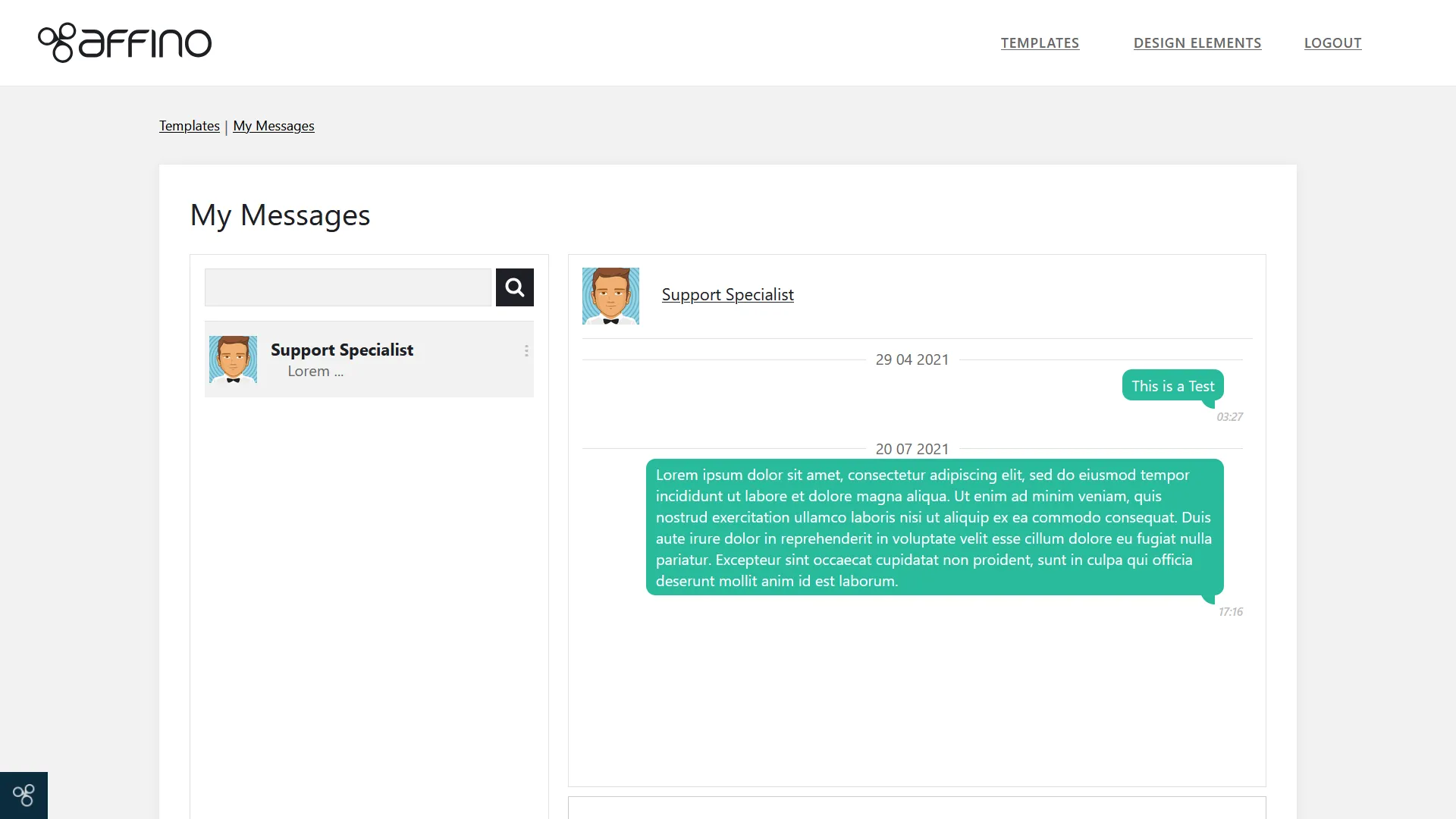Click the My Messages breadcrumb link

pyautogui.click(x=273, y=126)
